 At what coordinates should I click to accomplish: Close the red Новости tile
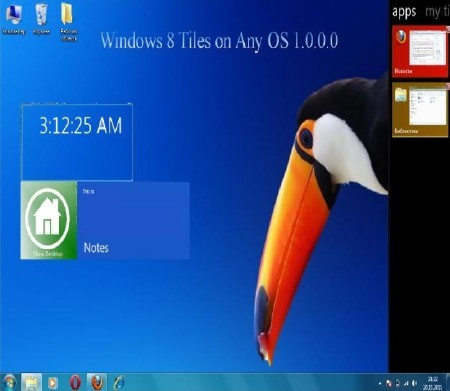[x=448, y=29]
